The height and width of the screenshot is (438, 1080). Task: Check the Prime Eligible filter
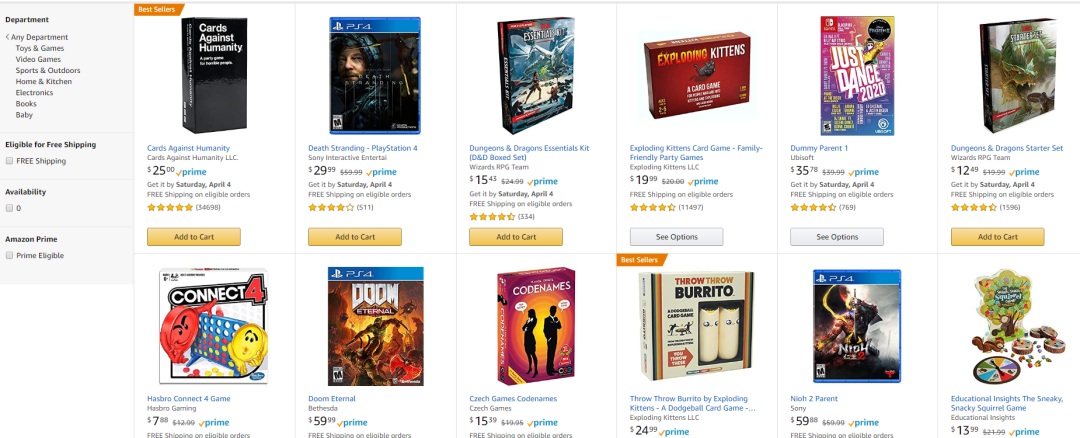coord(9,256)
